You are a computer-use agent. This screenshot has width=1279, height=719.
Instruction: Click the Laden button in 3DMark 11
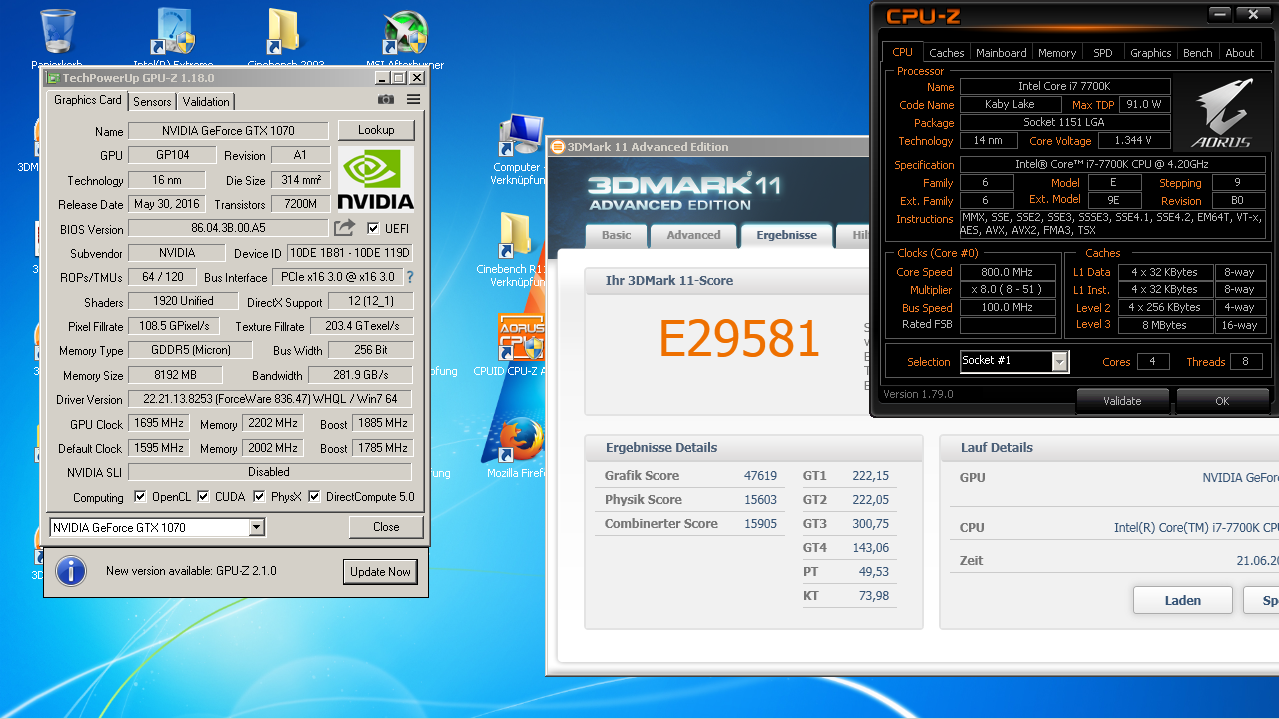pos(1183,600)
